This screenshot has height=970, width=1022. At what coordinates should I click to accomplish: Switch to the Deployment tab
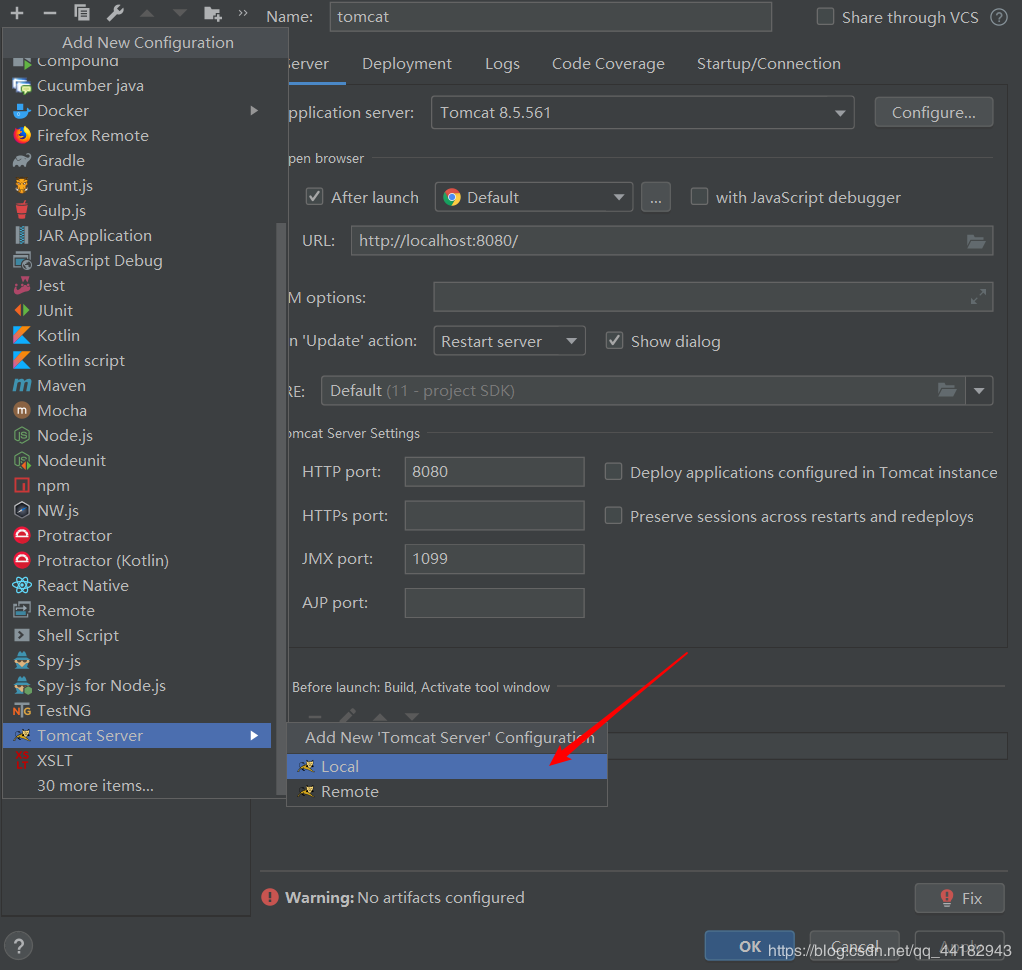pyautogui.click(x=407, y=64)
